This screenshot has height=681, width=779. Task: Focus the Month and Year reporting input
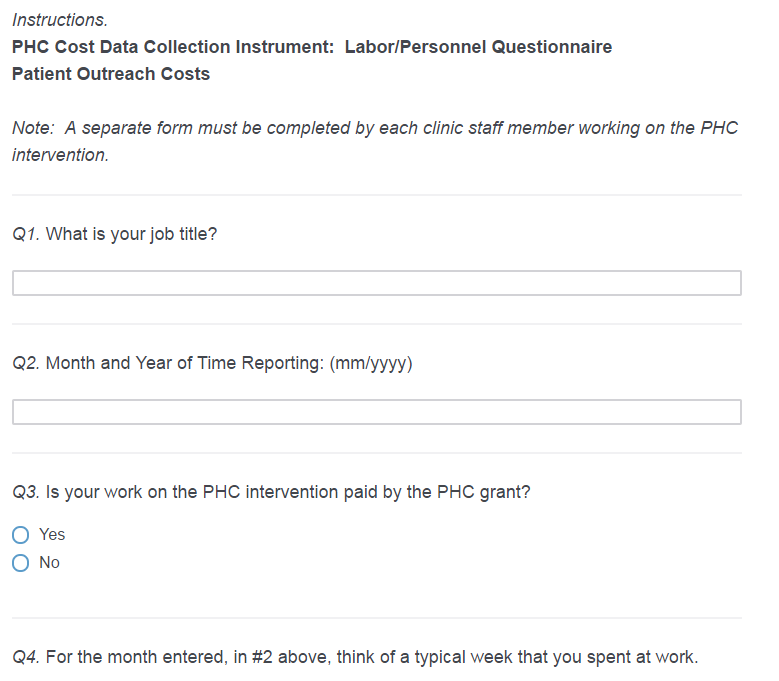coord(376,412)
